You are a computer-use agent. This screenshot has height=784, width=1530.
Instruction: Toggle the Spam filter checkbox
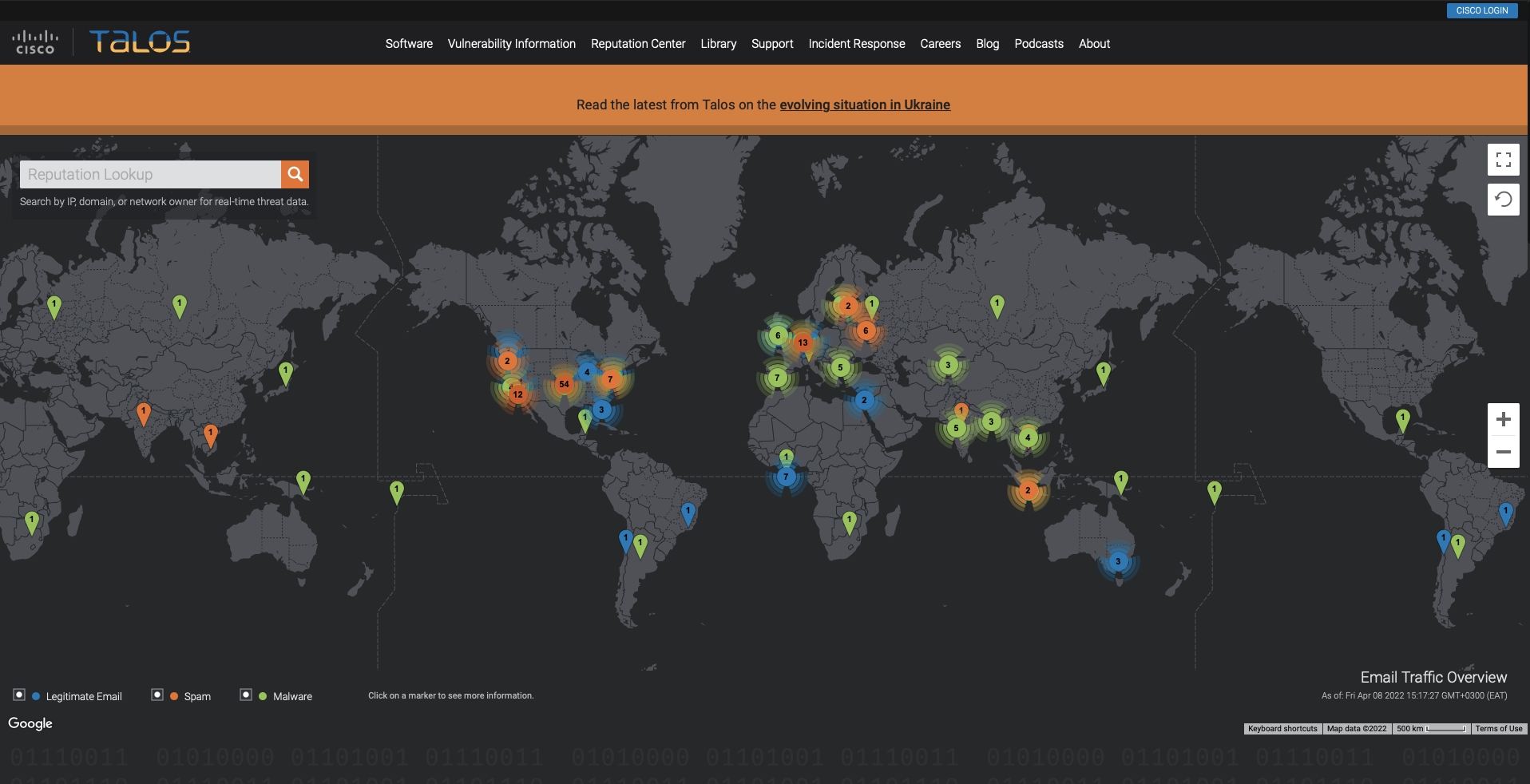point(157,695)
